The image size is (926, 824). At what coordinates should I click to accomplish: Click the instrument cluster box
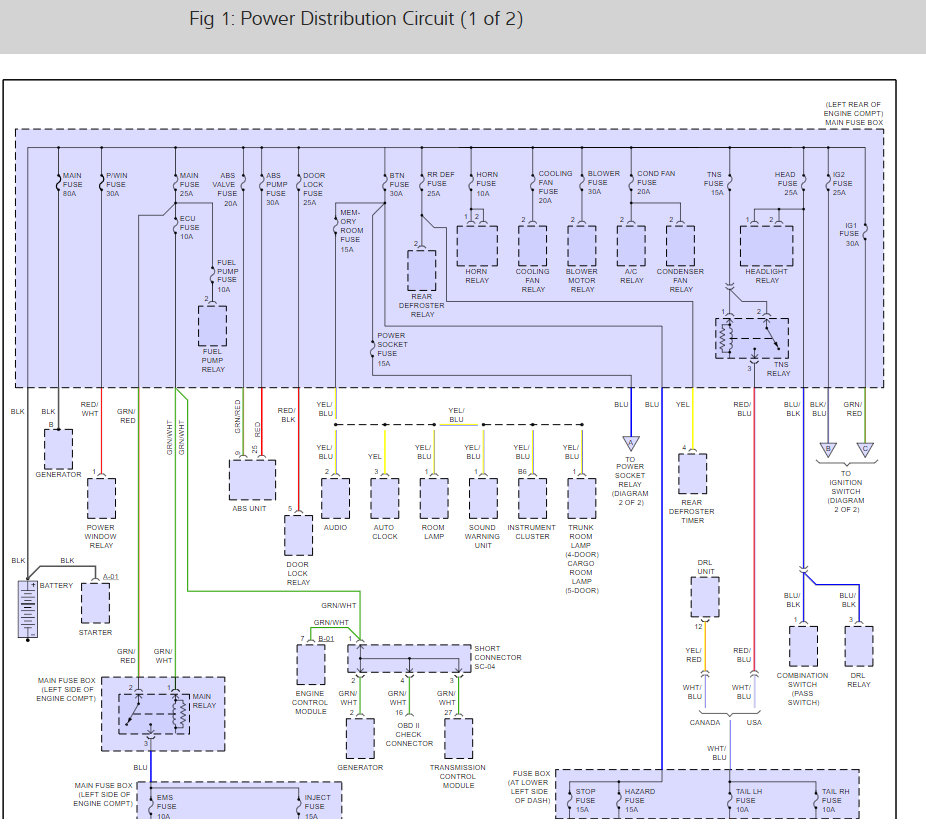coord(532,497)
